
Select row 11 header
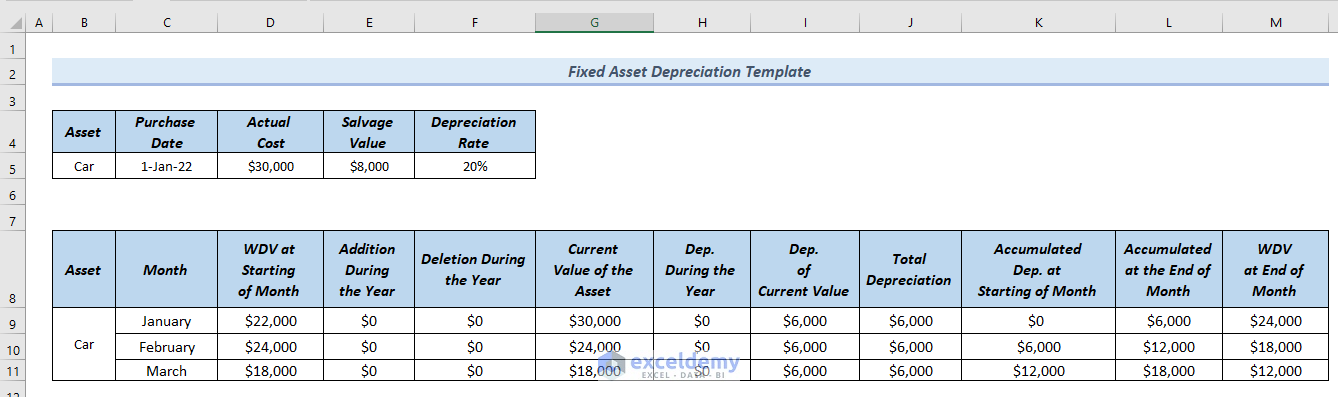(12, 371)
